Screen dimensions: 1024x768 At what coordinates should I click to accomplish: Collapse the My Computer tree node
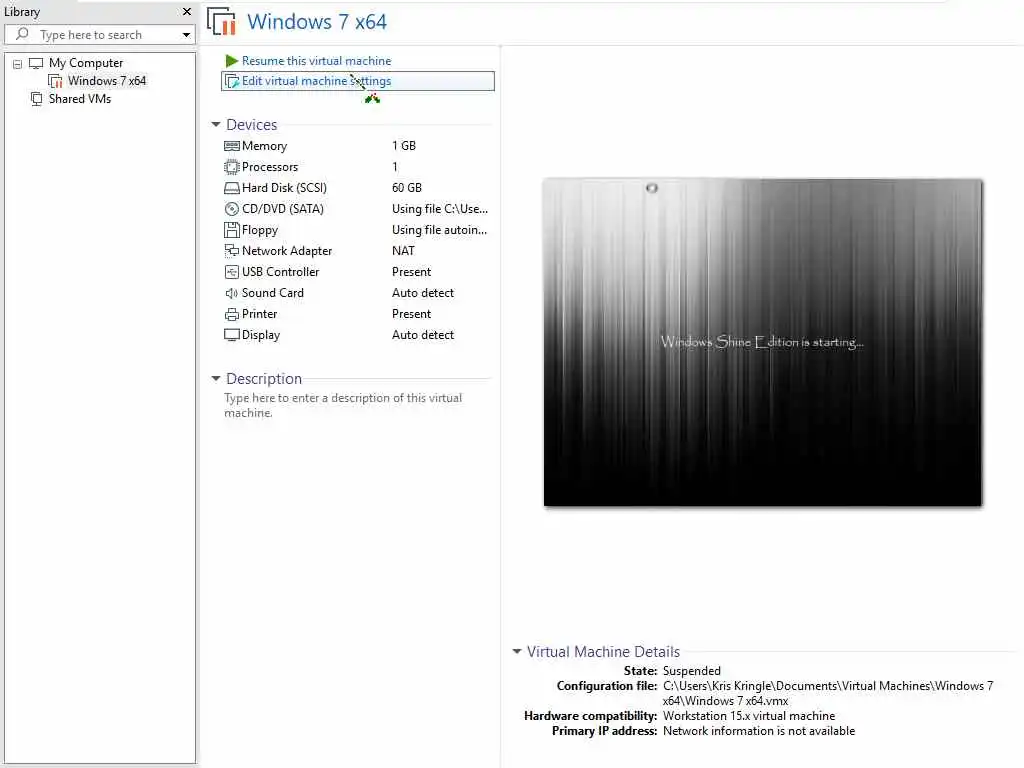(x=18, y=64)
